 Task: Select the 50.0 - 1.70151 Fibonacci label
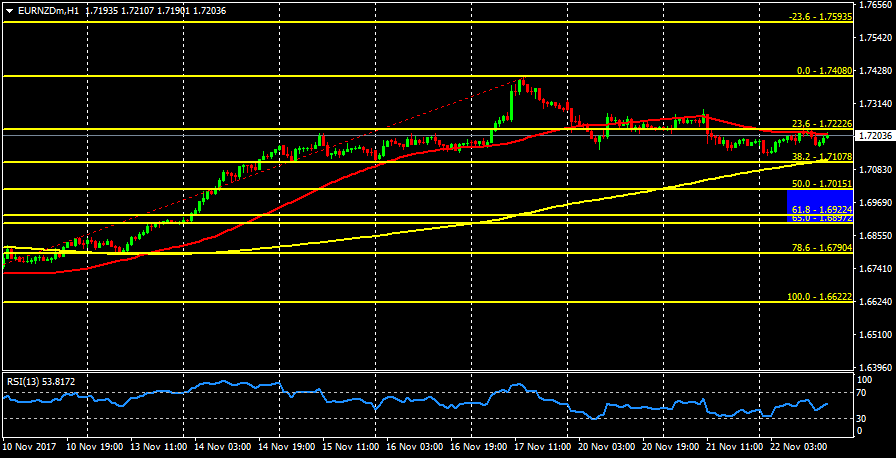(821, 184)
